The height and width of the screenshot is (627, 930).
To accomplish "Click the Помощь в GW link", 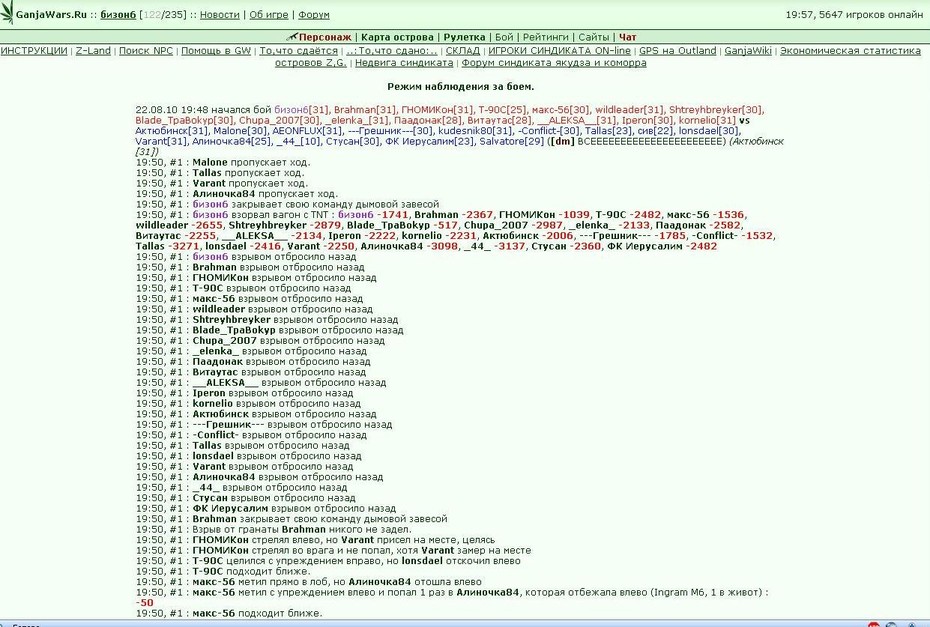I will click(216, 51).
